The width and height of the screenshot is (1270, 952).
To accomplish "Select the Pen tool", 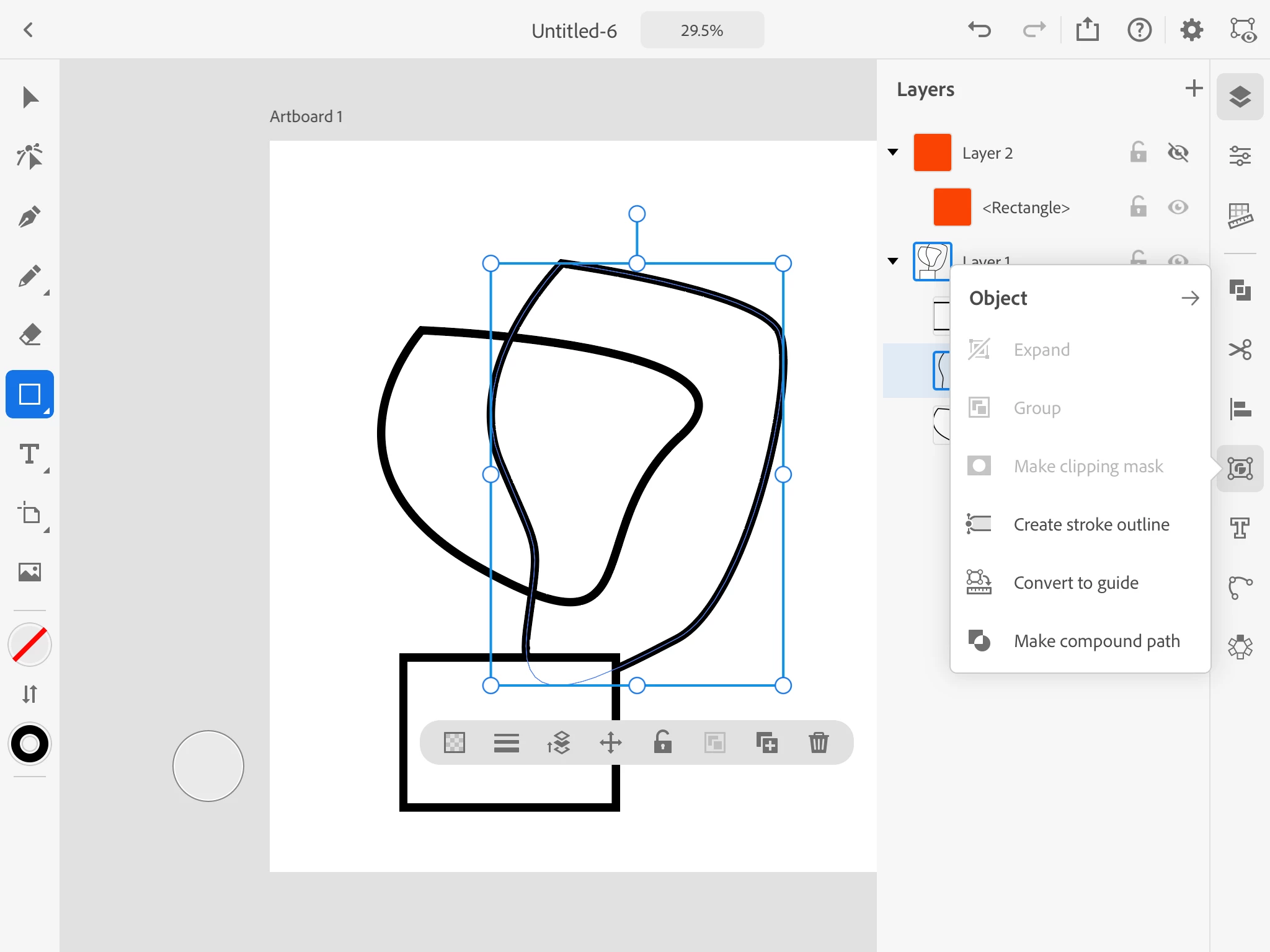I will coord(29,217).
